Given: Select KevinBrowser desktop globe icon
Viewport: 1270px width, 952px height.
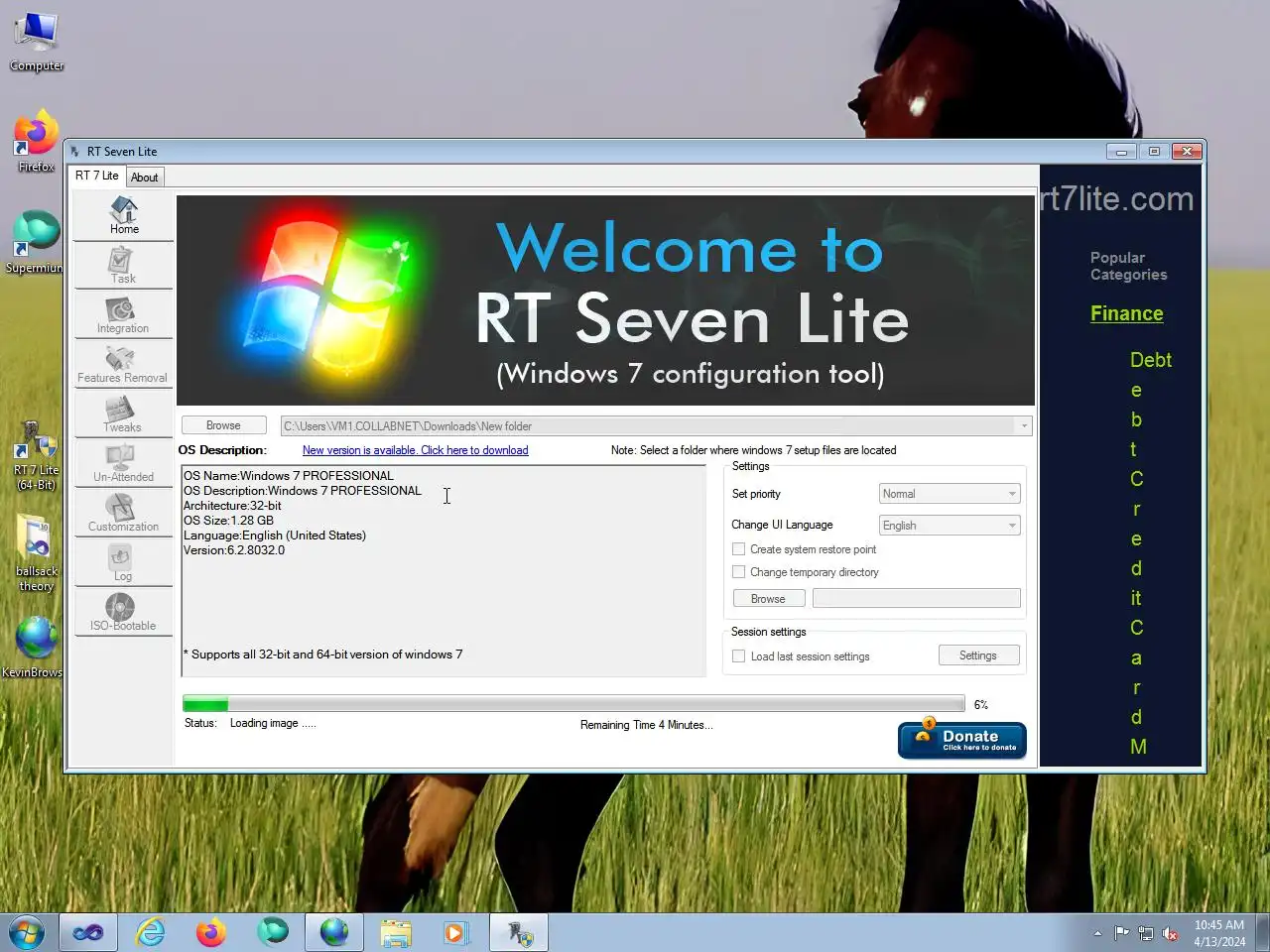Looking at the screenshot, I should (36, 648).
